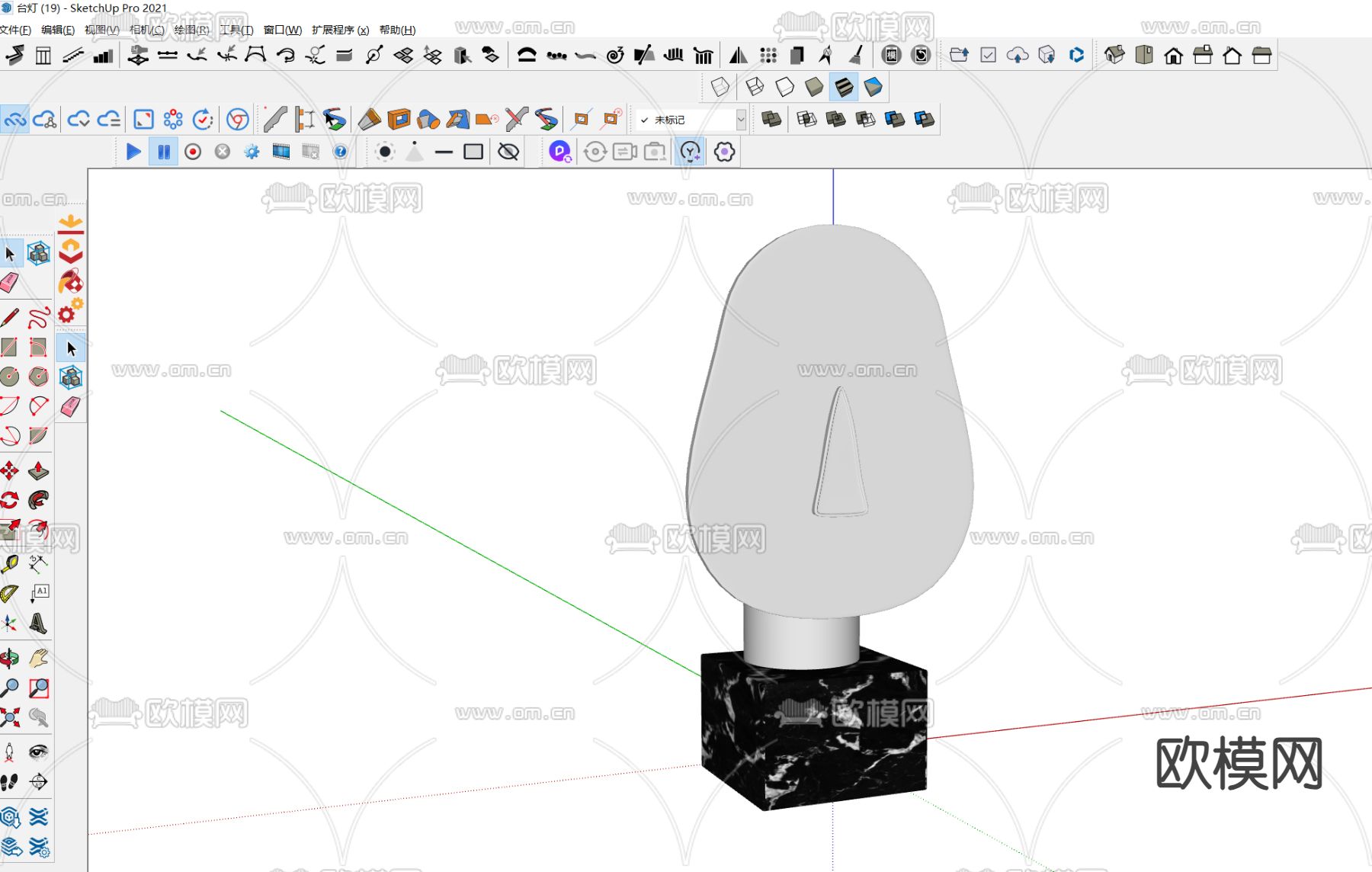
Task: Open the 相机(C) camera menu
Action: [146, 30]
